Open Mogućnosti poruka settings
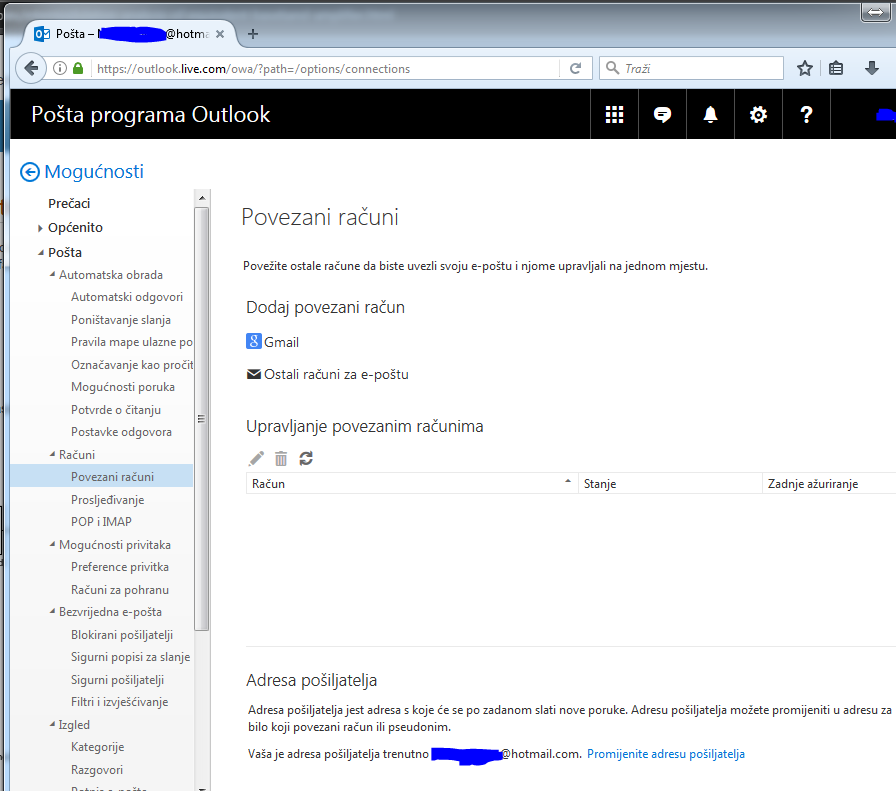Image resolution: width=896 pixels, height=791 pixels. [123, 387]
